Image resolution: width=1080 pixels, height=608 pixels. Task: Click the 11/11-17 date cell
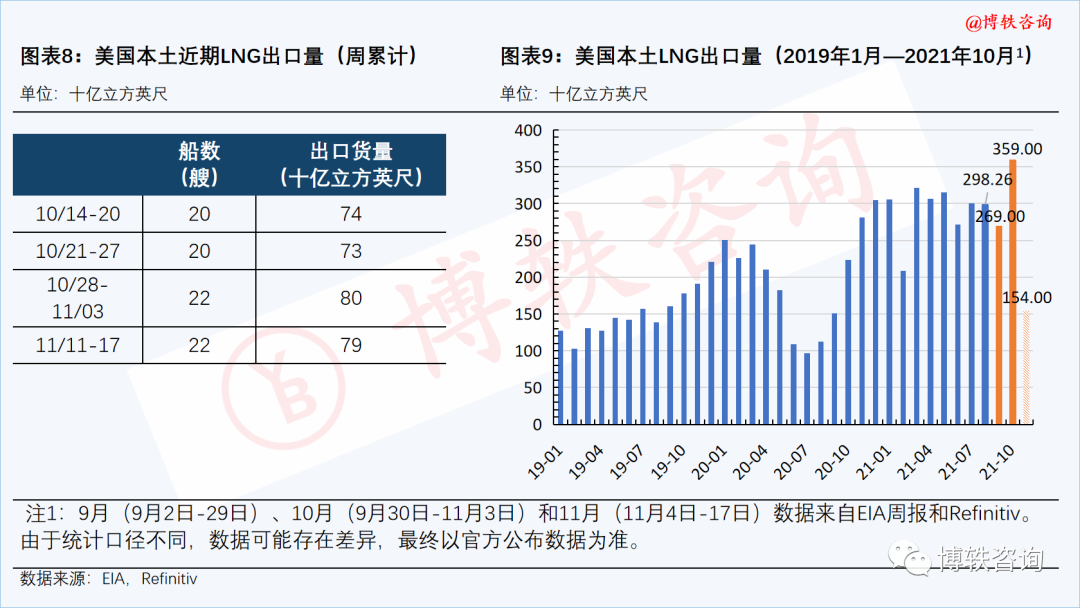(x=77, y=345)
